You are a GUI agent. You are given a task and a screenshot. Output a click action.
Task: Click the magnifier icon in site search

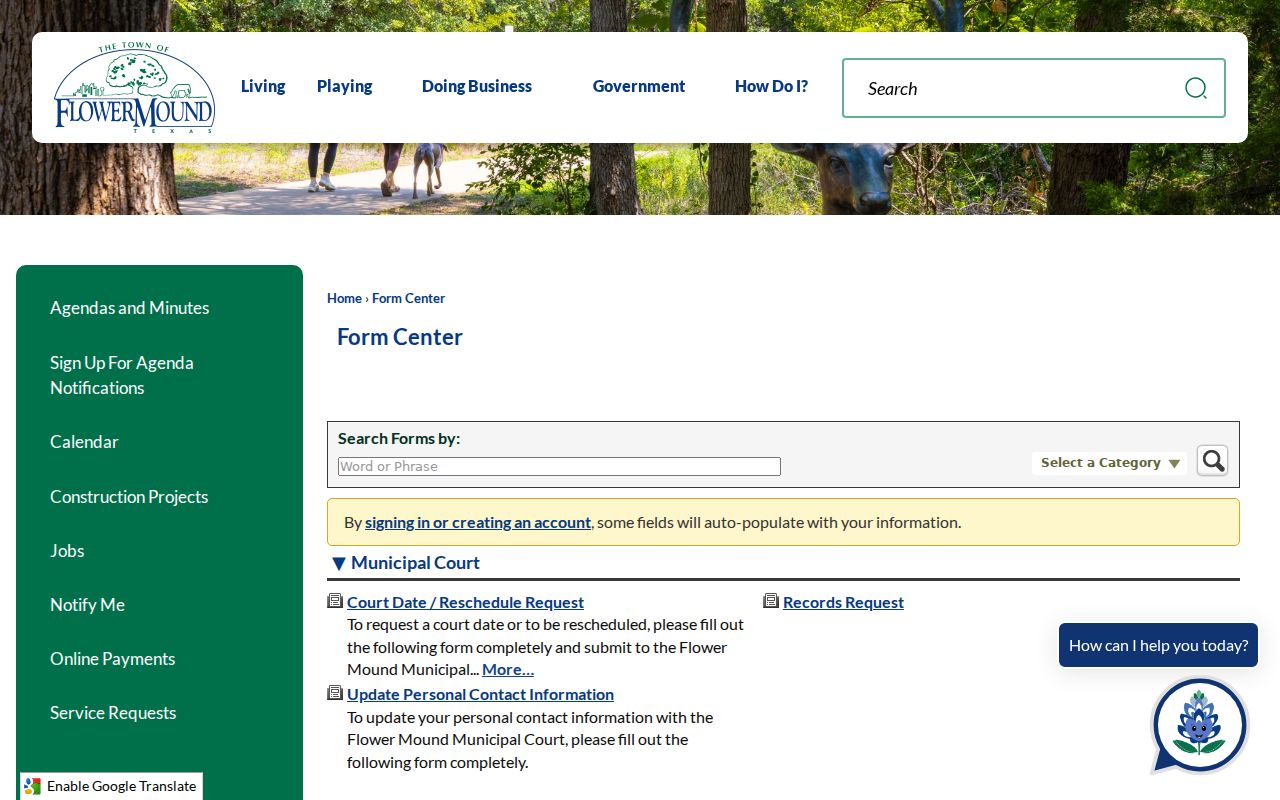click(1195, 88)
